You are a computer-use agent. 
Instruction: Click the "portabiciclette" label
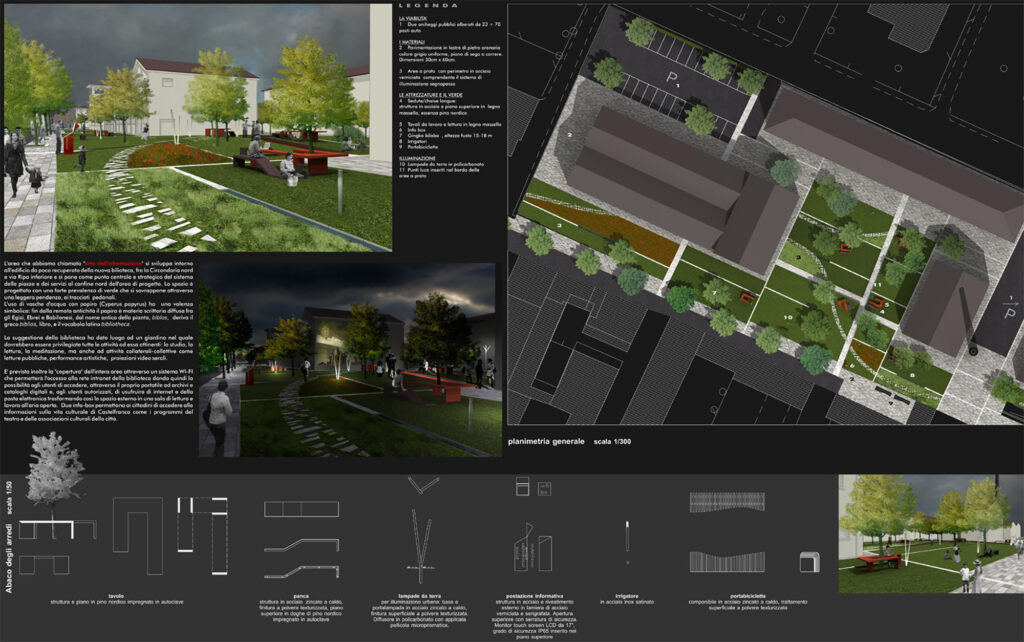748,596
